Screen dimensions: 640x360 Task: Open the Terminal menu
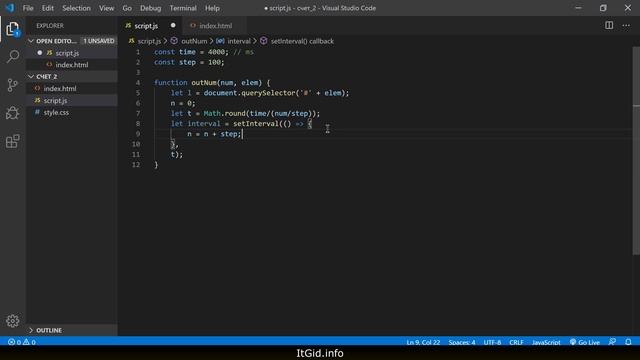(183, 8)
